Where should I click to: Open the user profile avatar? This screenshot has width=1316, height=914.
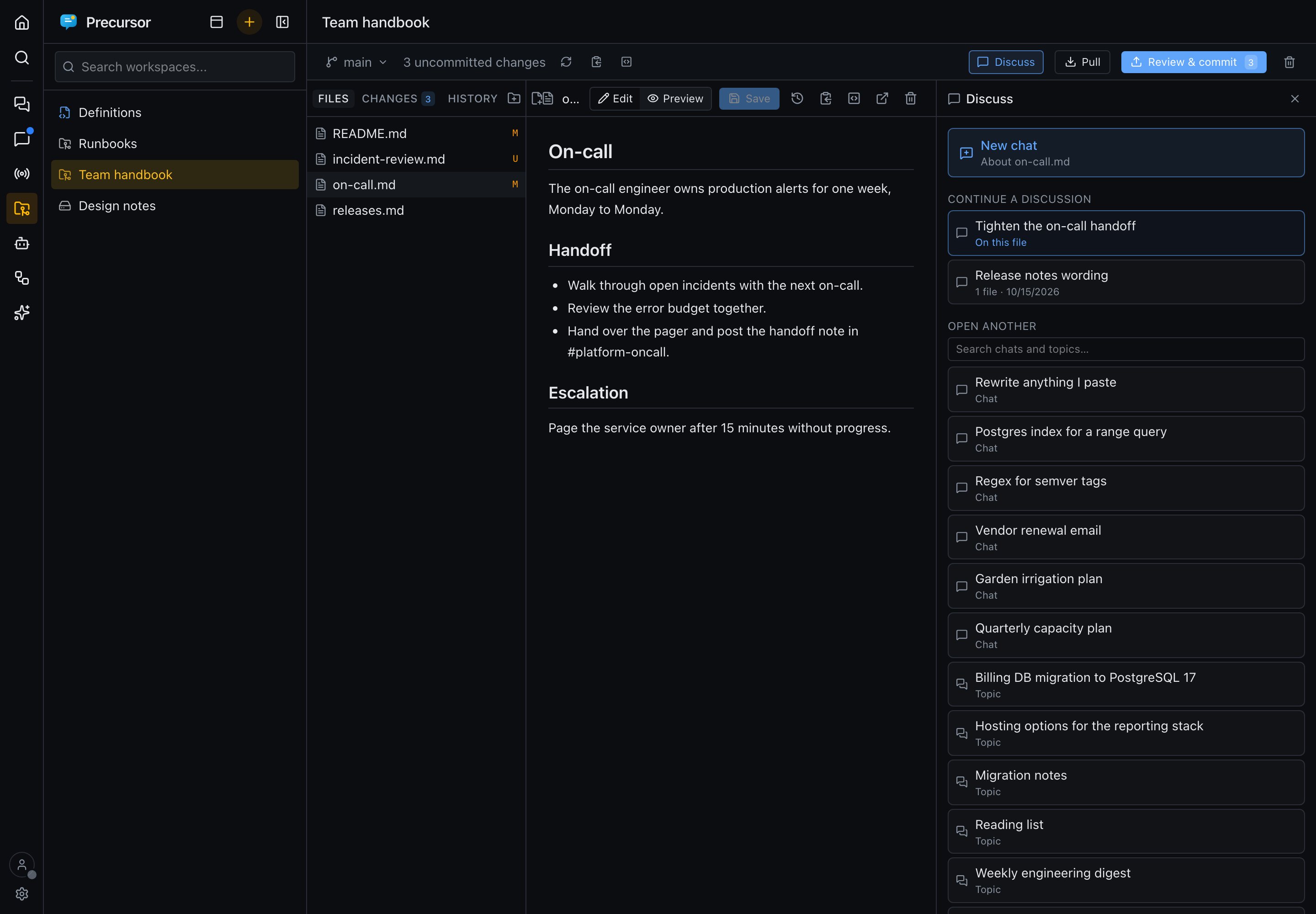(x=22, y=865)
